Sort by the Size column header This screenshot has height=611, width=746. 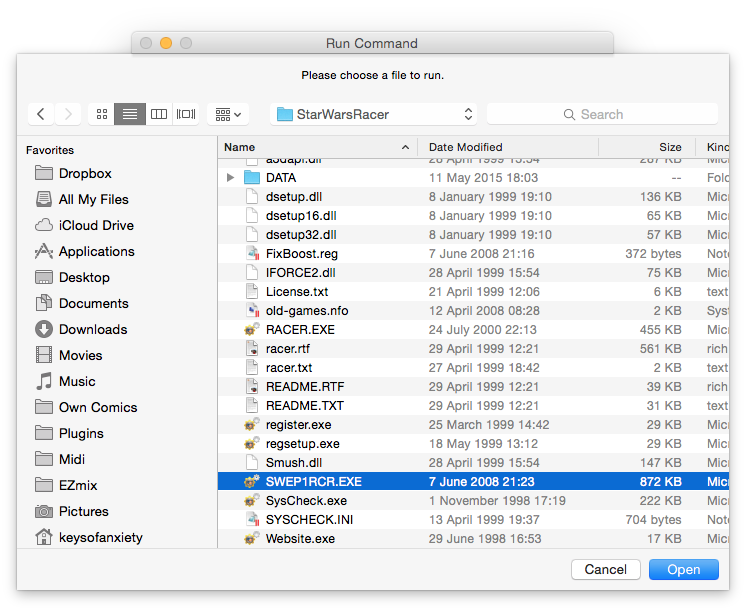(x=647, y=147)
